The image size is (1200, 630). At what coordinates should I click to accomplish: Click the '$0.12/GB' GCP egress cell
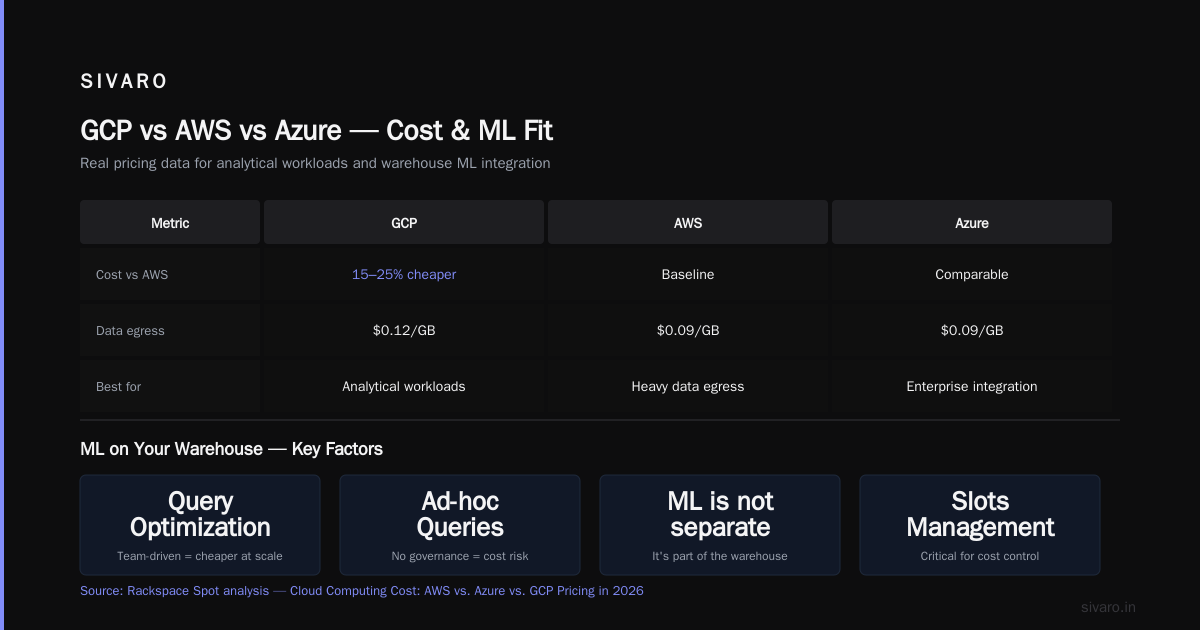(x=404, y=331)
